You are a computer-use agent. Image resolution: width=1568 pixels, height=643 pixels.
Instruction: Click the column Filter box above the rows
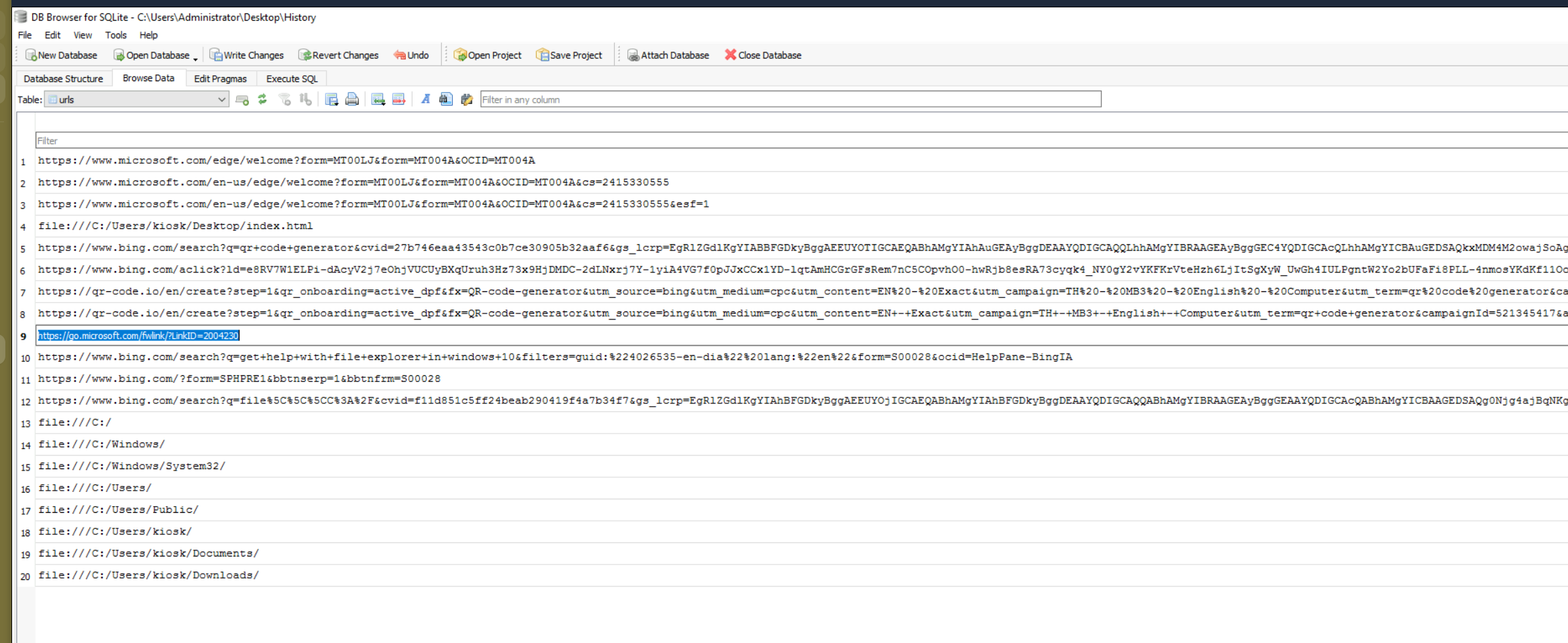point(802,140)
